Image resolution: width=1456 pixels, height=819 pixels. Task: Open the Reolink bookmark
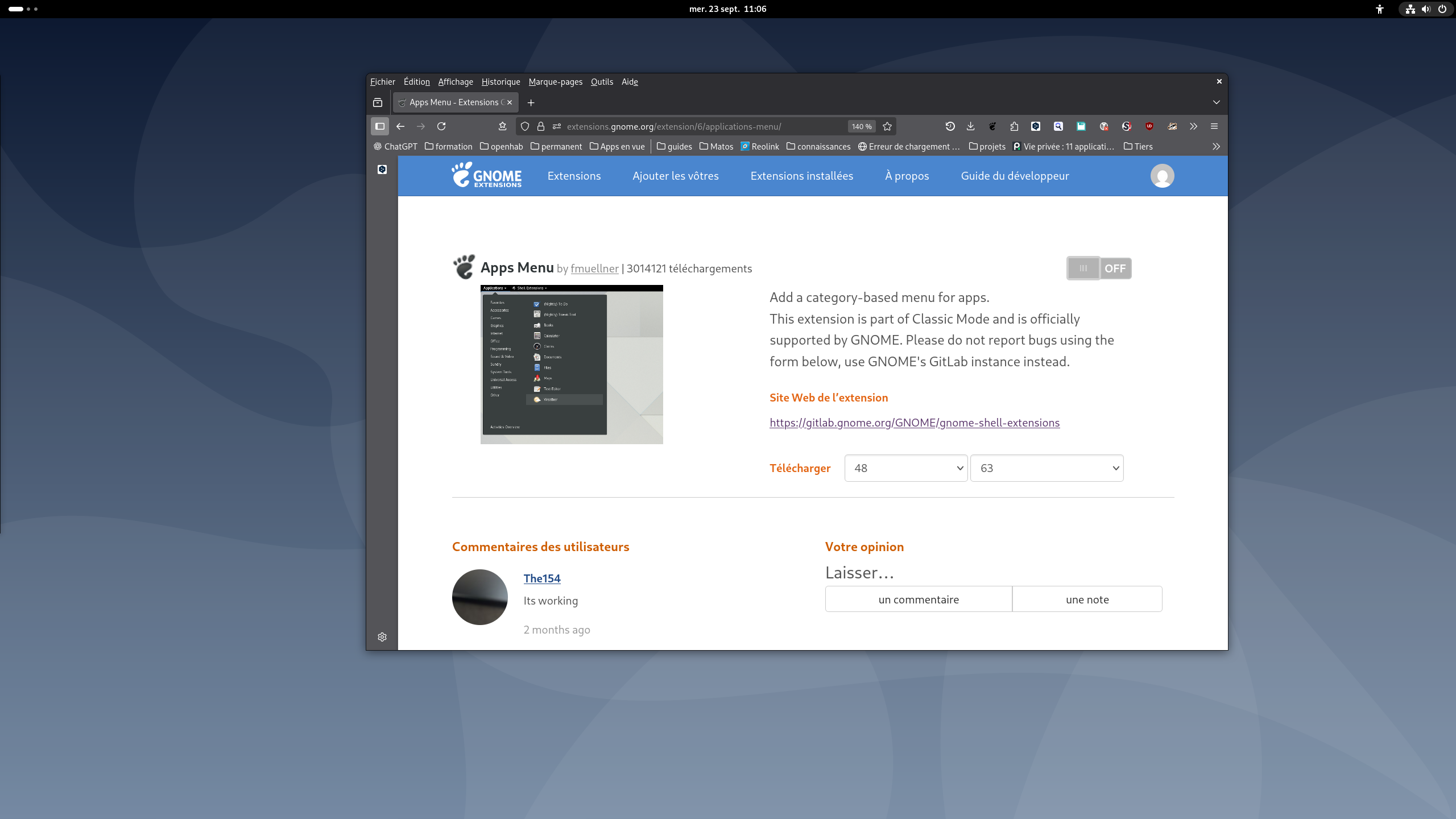click(760, 147)
